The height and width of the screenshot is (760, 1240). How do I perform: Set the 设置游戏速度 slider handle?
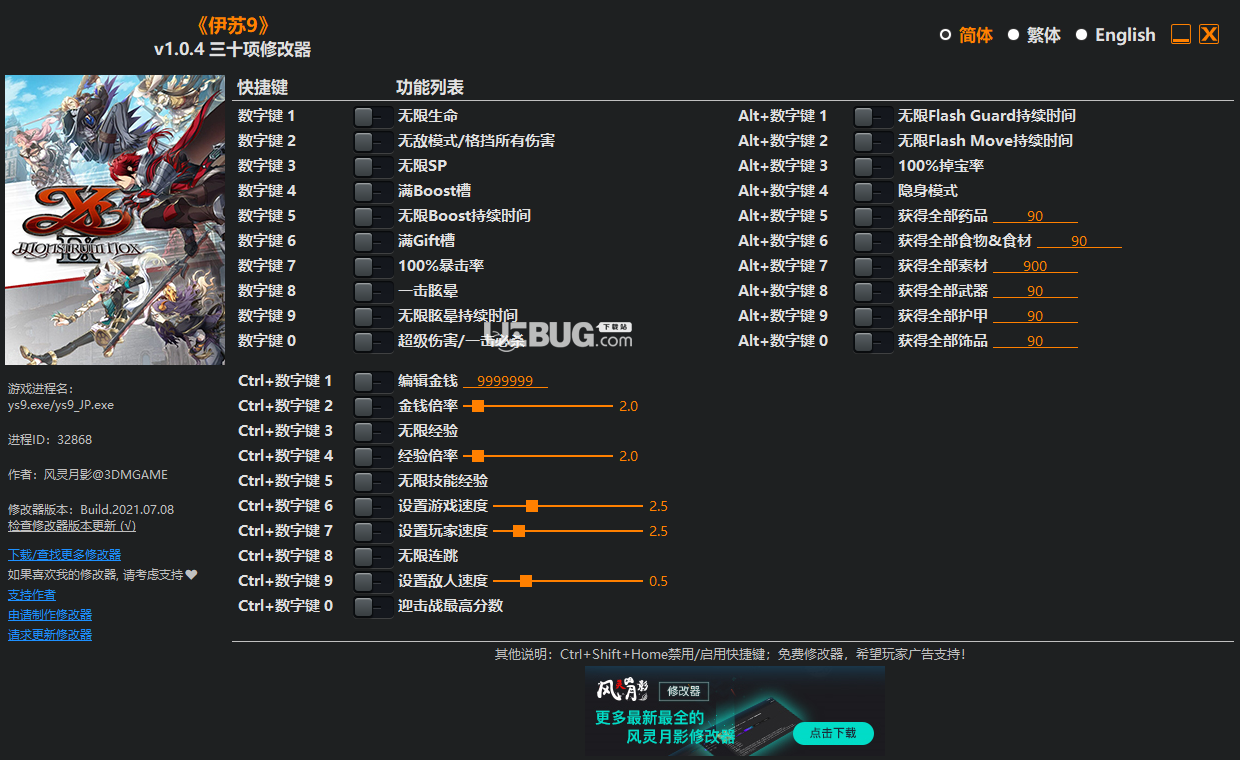[x=532, y=506]
